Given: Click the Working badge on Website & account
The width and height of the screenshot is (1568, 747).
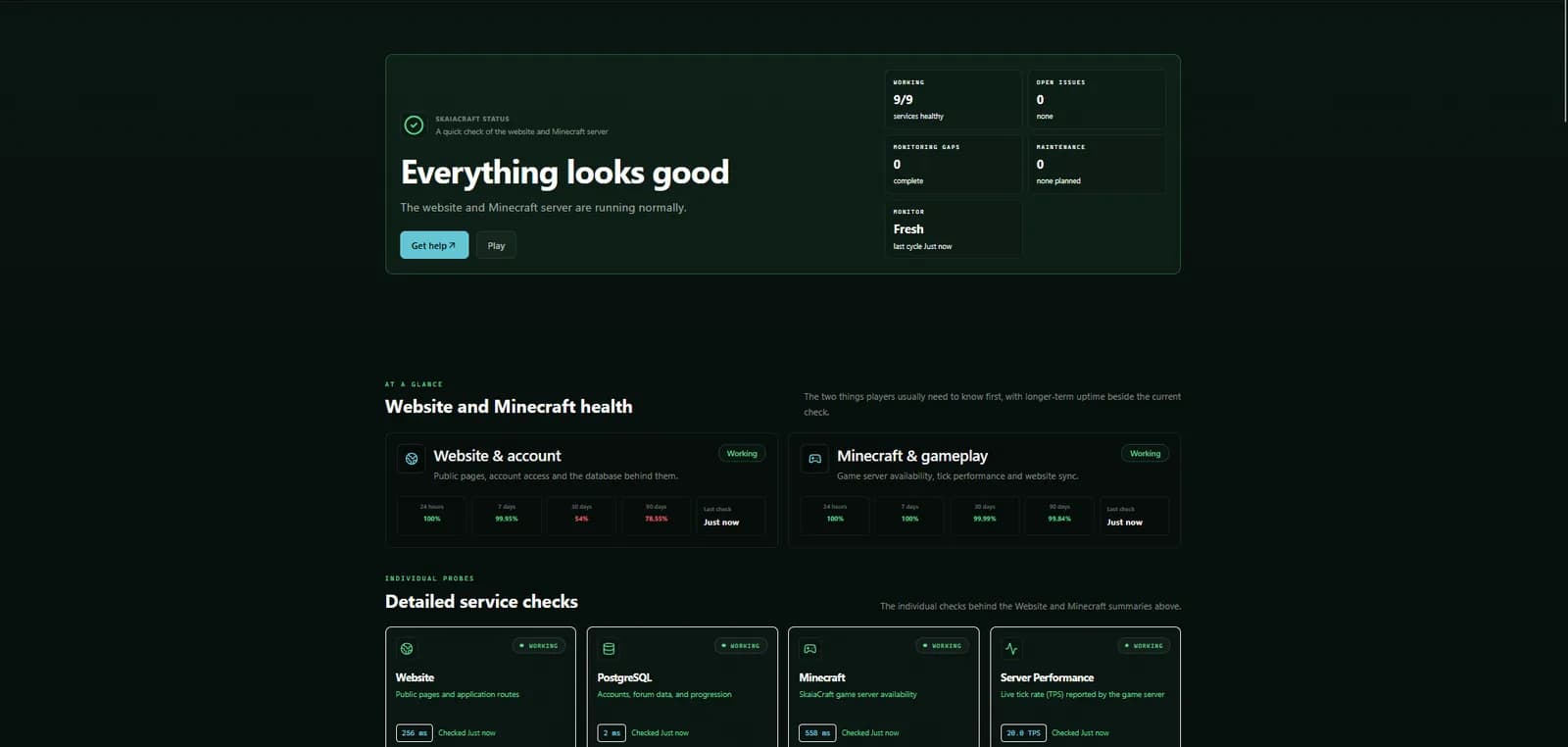Looking at the screenshot, I should tap(742, 453).
